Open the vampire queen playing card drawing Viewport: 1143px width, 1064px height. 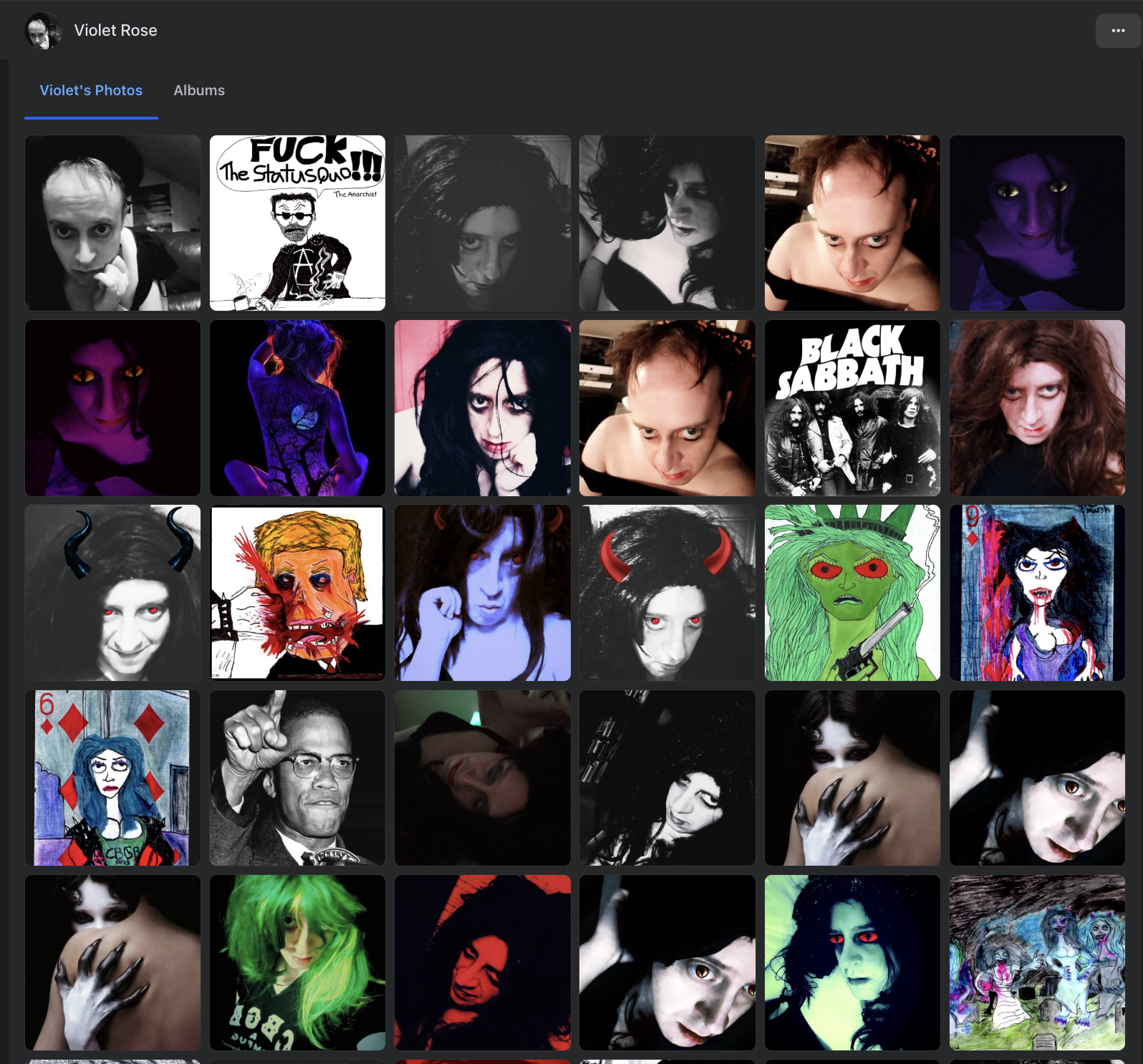(x=1036, y=593)
